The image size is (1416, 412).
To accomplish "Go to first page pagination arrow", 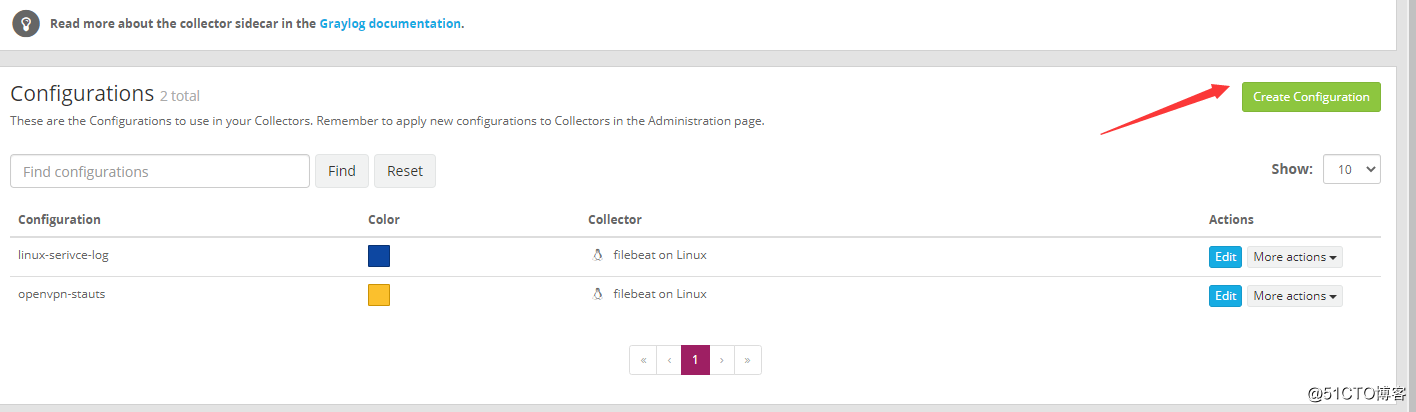I will (x=643, y=360).
